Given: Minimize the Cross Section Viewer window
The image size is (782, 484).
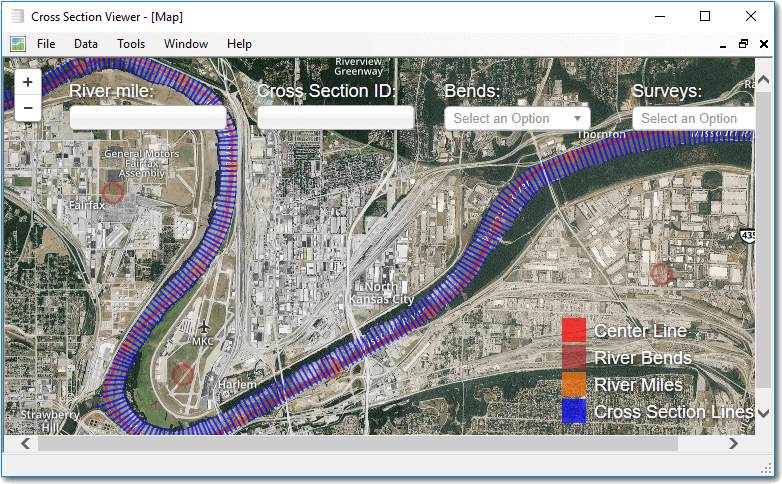Looking at the screenshot, I should click(660, 16).
